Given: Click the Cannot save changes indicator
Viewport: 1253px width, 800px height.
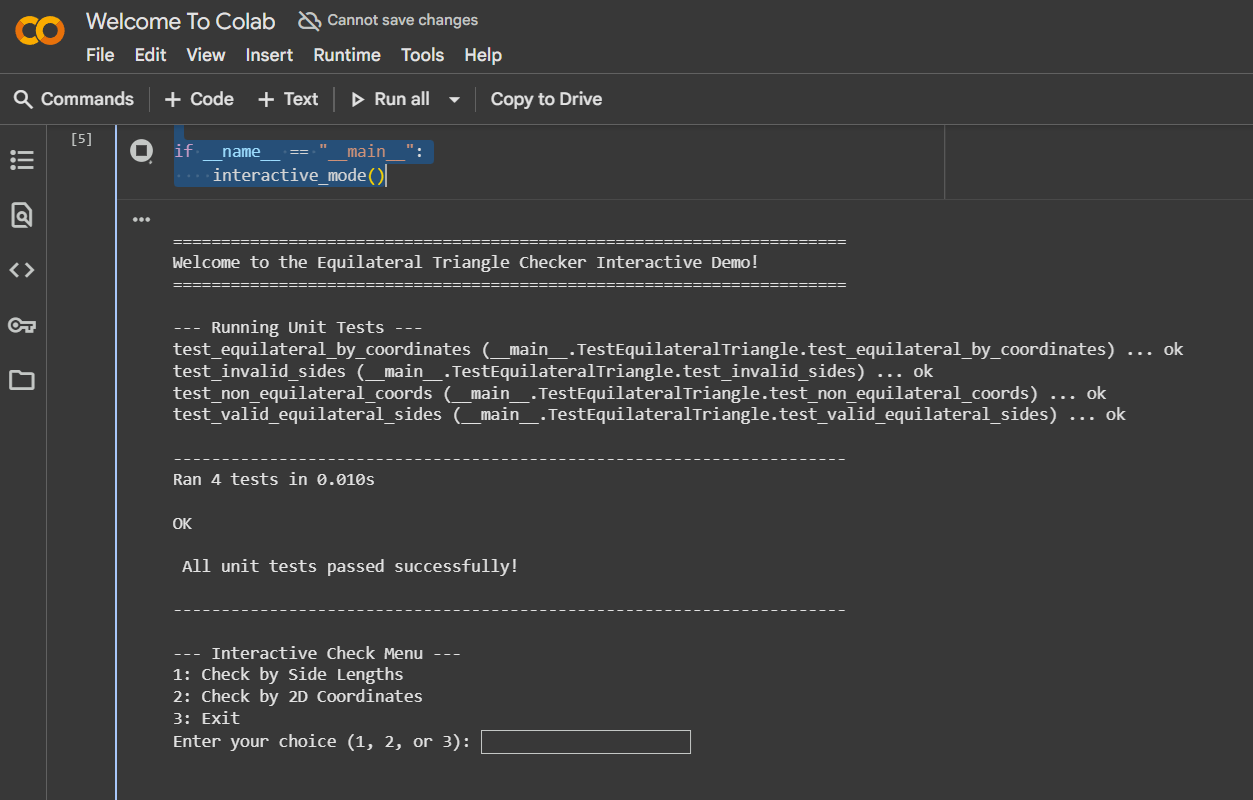Looking at the screenshot, I should click(x=388, y=20).
